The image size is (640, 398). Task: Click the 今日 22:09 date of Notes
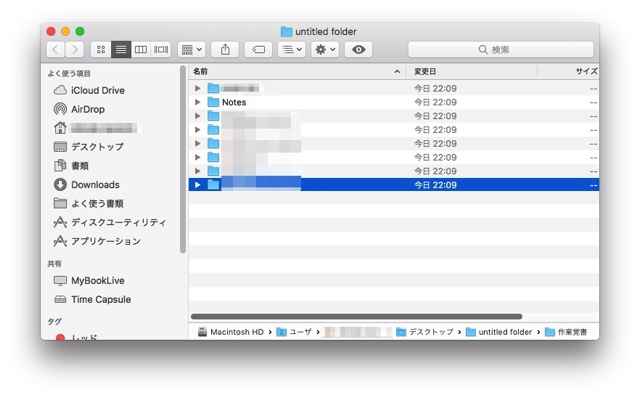point(435,102)
